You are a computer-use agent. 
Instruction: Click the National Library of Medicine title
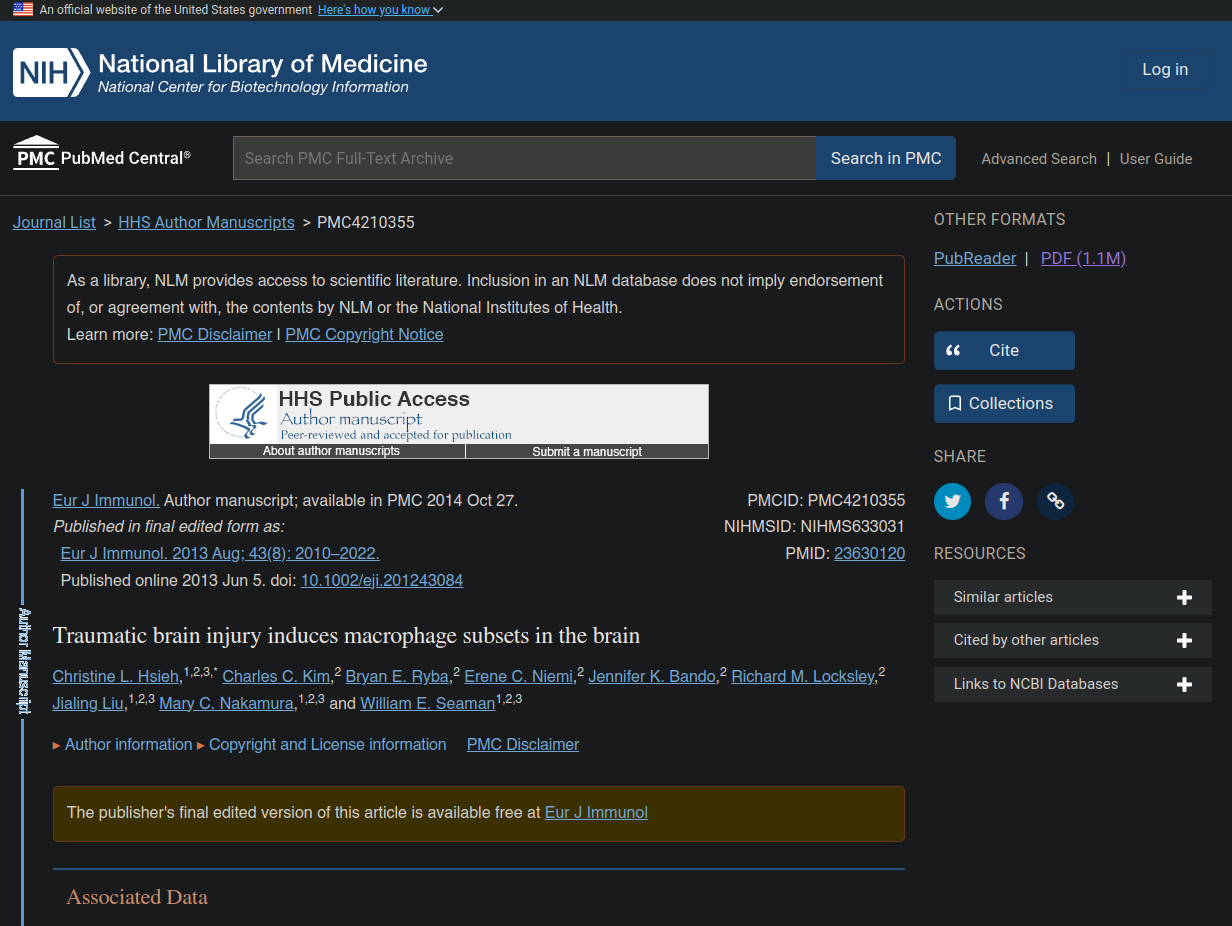pos(263,64)
